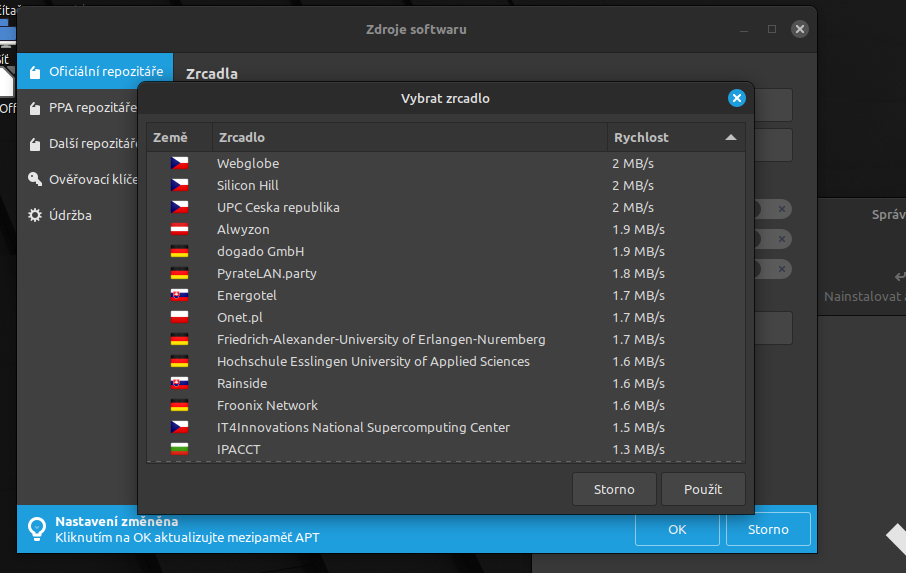
Task: Click the Polish flag icon beside Onet.pl
Action: click(x=179, y=317)
